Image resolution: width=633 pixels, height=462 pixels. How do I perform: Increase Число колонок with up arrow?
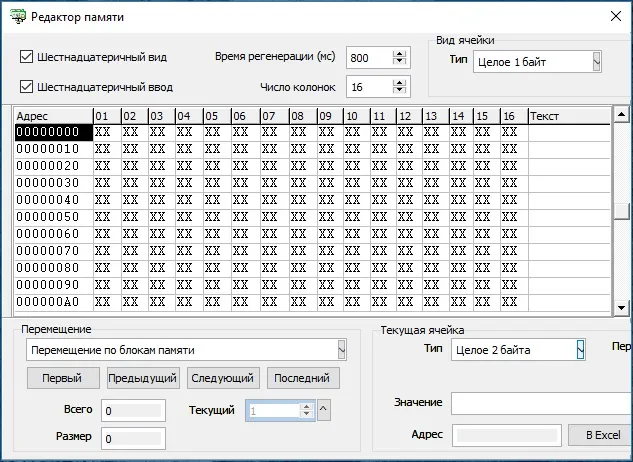pos(399,83)
